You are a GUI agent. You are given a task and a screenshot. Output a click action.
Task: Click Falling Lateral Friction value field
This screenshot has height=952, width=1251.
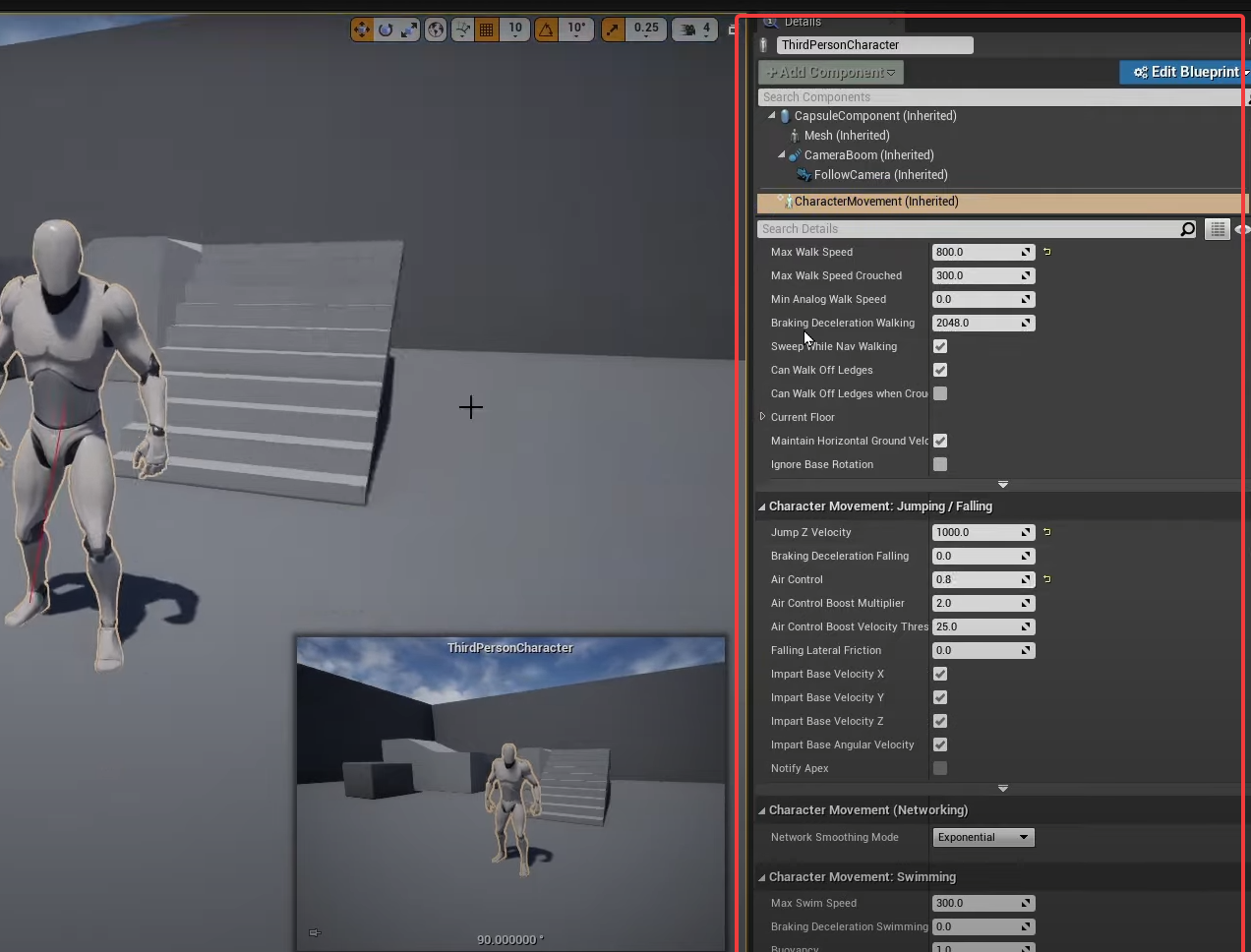(983, 650)
